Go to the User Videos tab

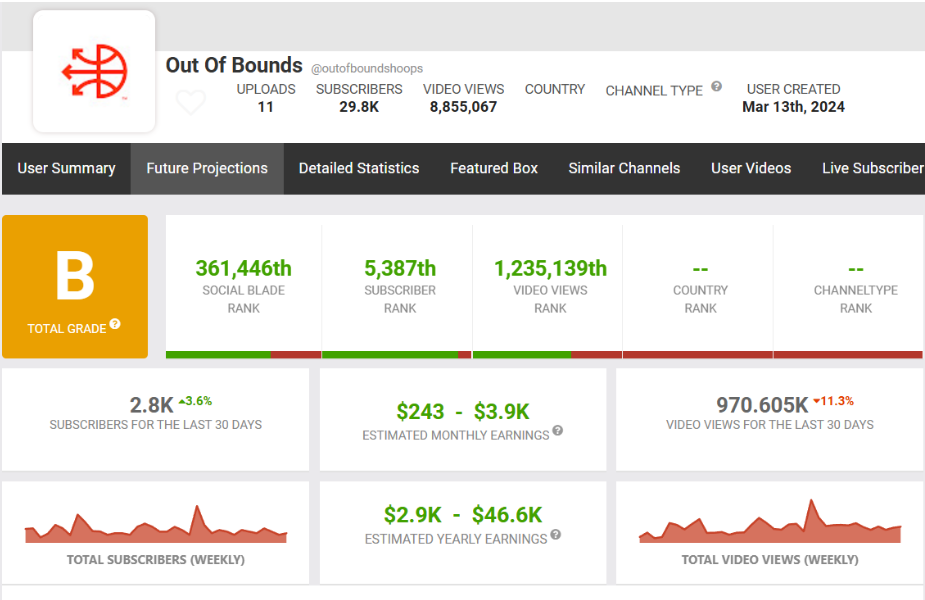tap(751, 168)
